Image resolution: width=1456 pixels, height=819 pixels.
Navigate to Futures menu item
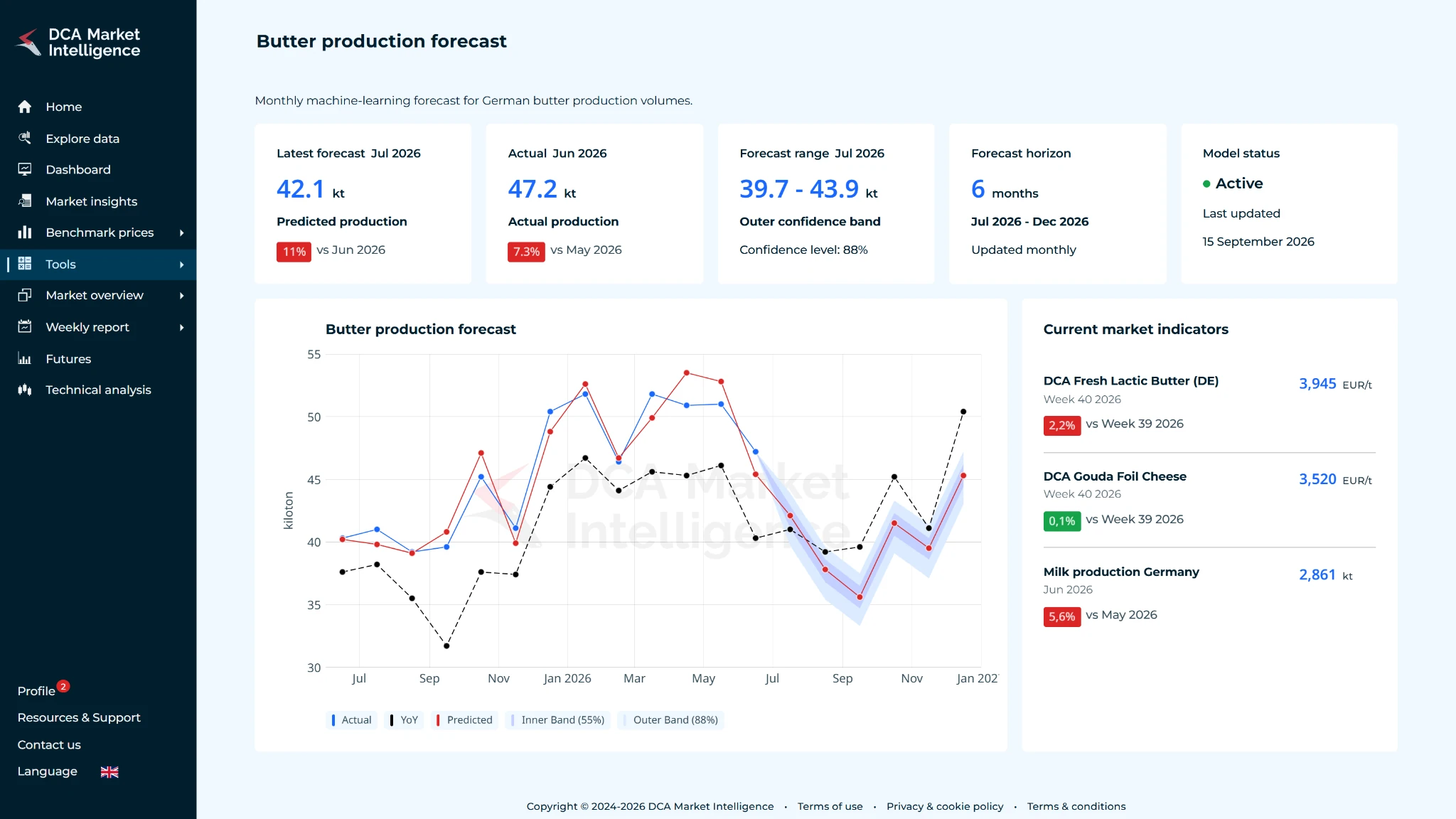click(68, 359)
